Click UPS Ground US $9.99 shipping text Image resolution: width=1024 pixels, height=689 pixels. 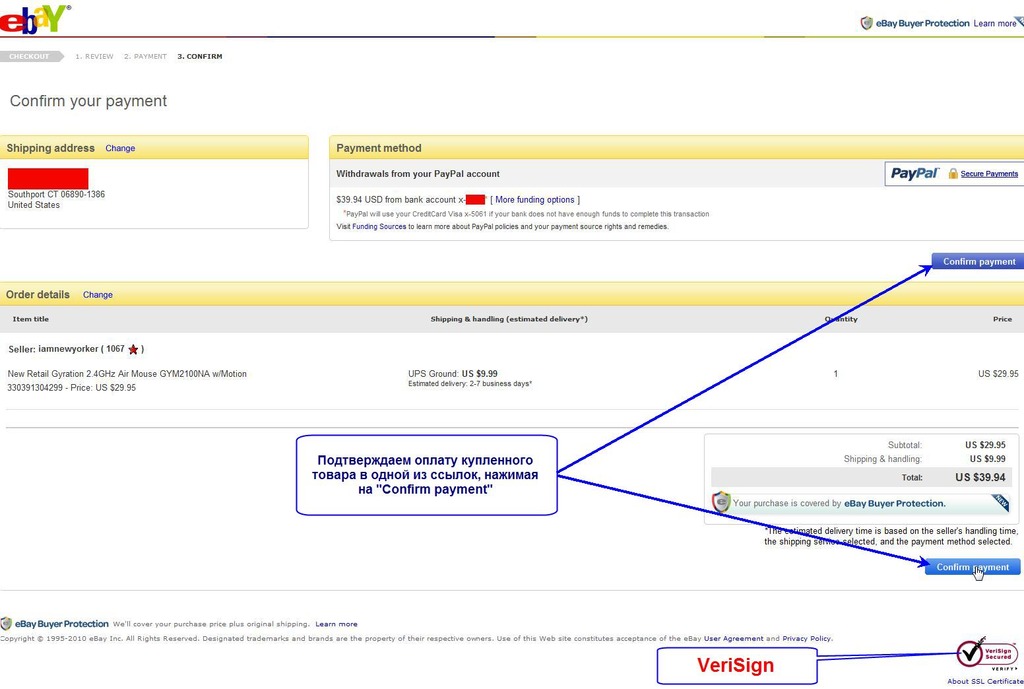pyautogui.click(x=453, y=374)
